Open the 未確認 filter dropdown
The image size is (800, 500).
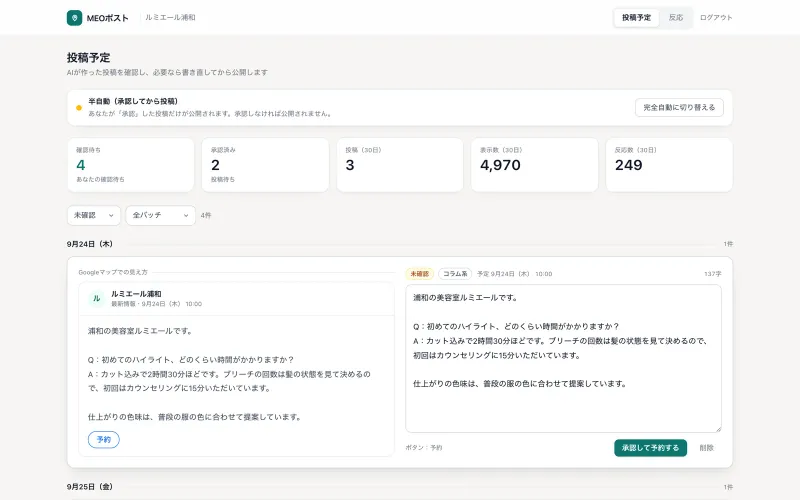tap(94, 215)
